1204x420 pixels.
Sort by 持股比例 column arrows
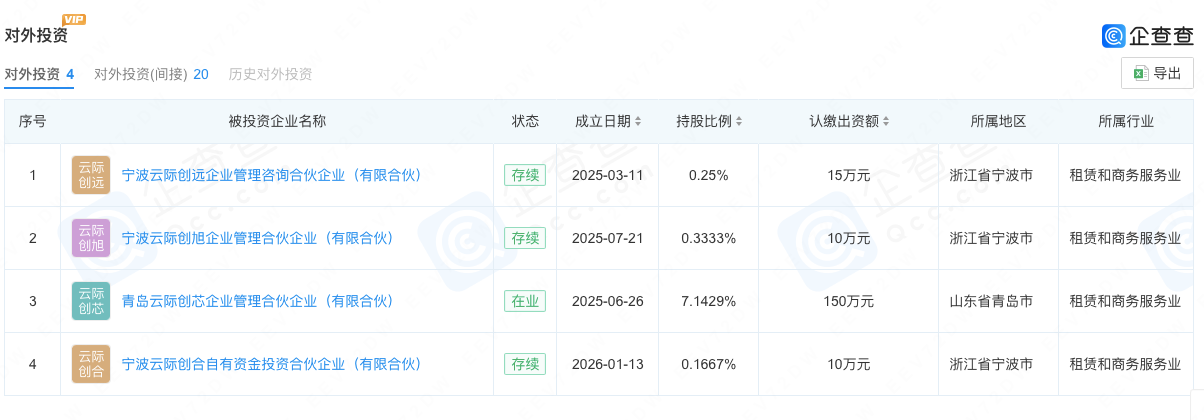click(740, 122)
